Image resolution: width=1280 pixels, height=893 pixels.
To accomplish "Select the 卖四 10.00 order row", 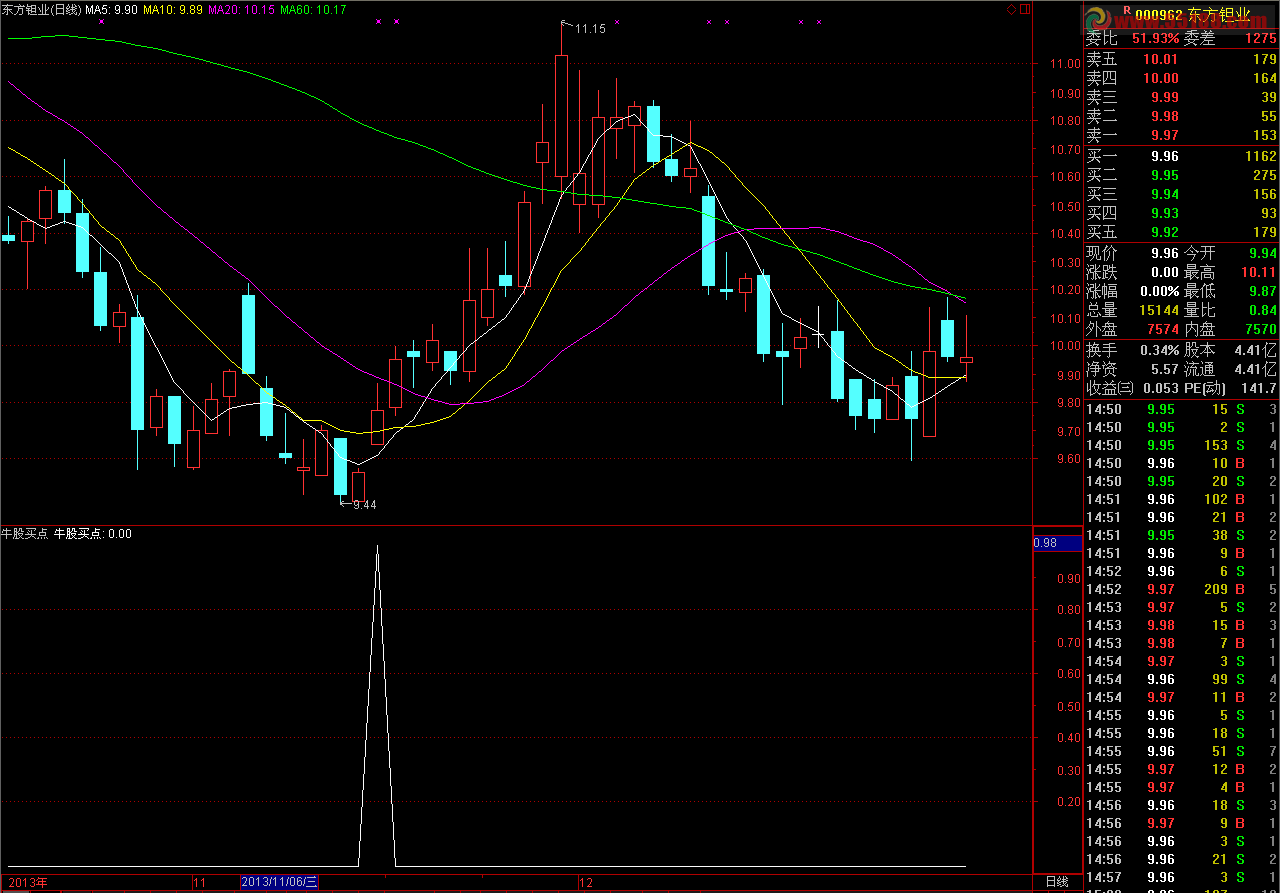I will click(1182, 78).
